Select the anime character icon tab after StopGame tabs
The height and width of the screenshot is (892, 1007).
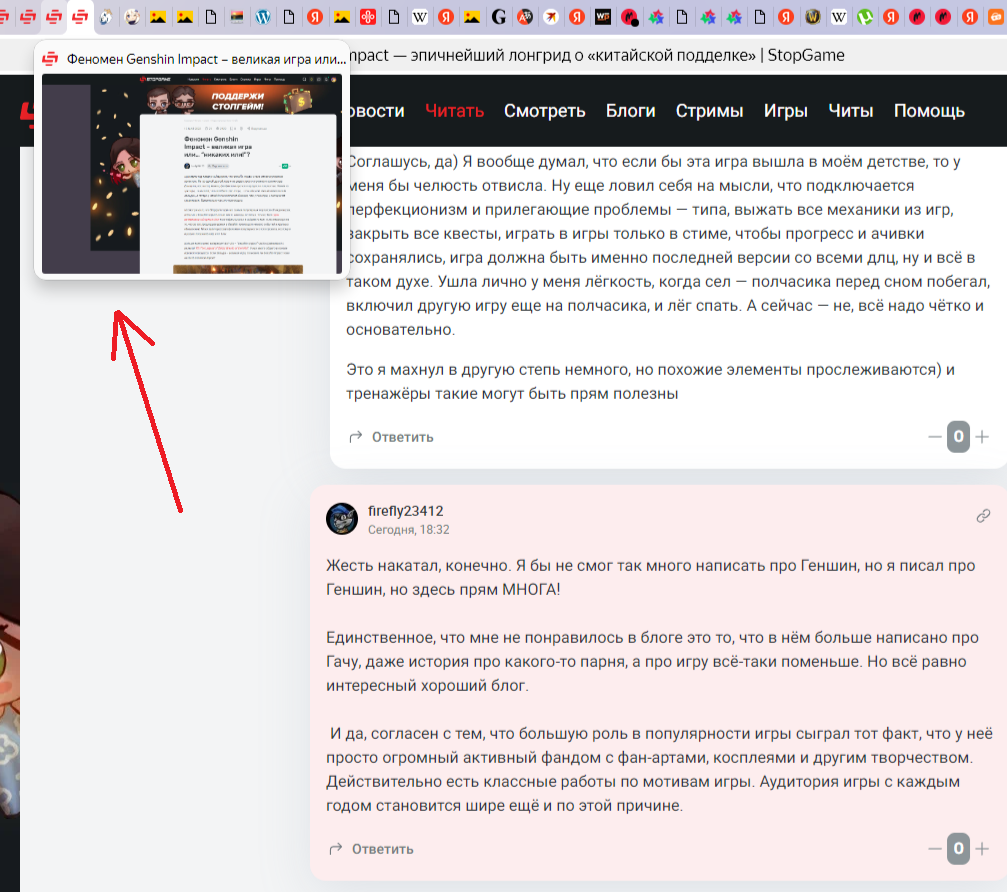click(106, 17)
